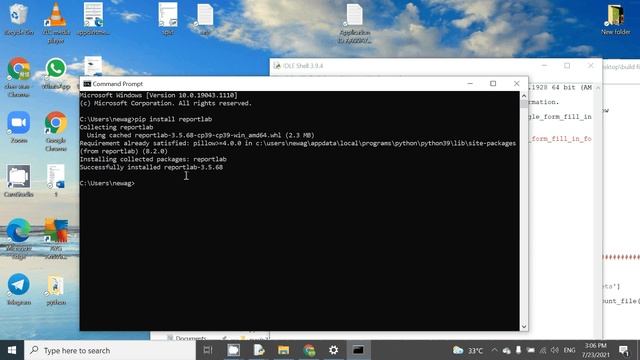Image resolution: width=640 pixels, height=360 pixels.
Task: Open the New folder desktop icon
Action: click(x=615, y=19)
